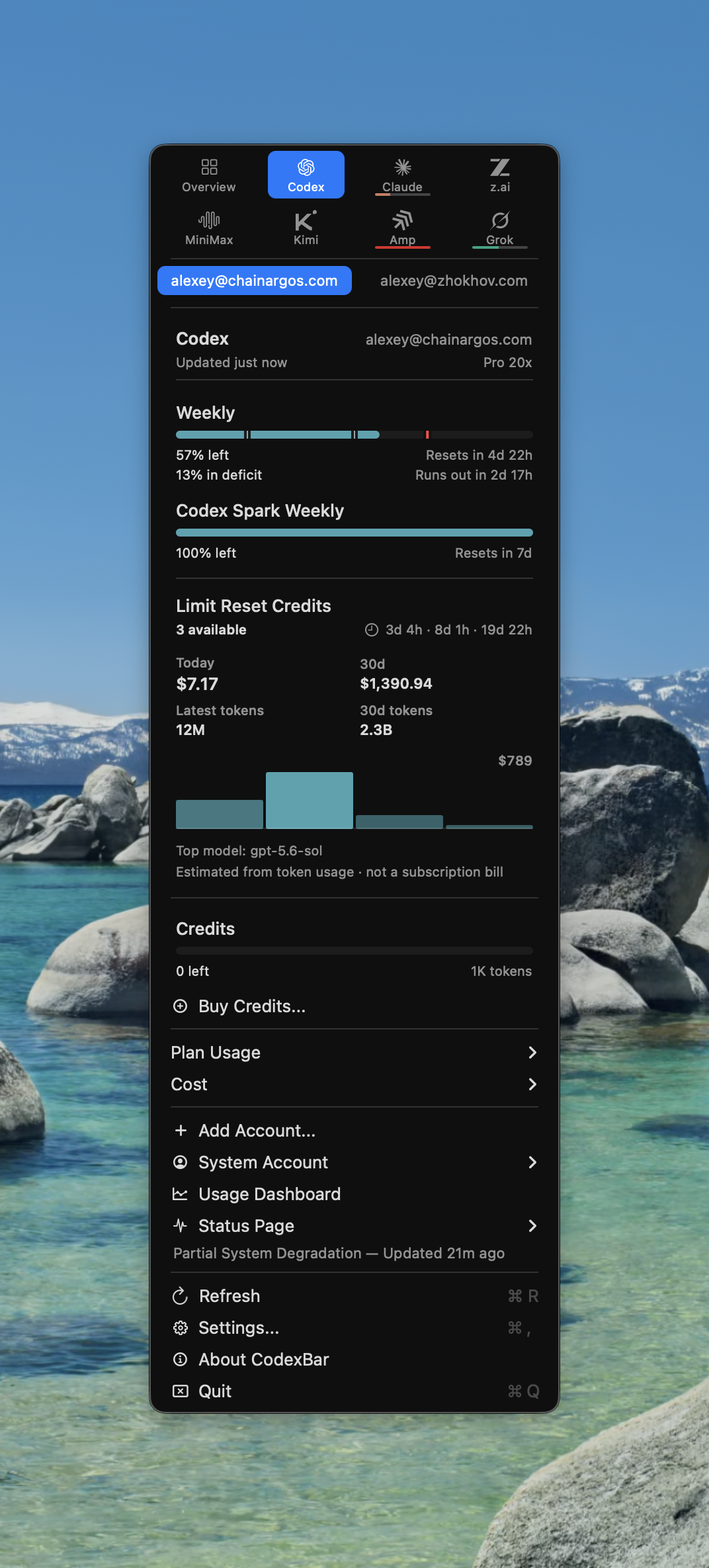Click the red deficit marker on Weekly bar

point(427,435)
